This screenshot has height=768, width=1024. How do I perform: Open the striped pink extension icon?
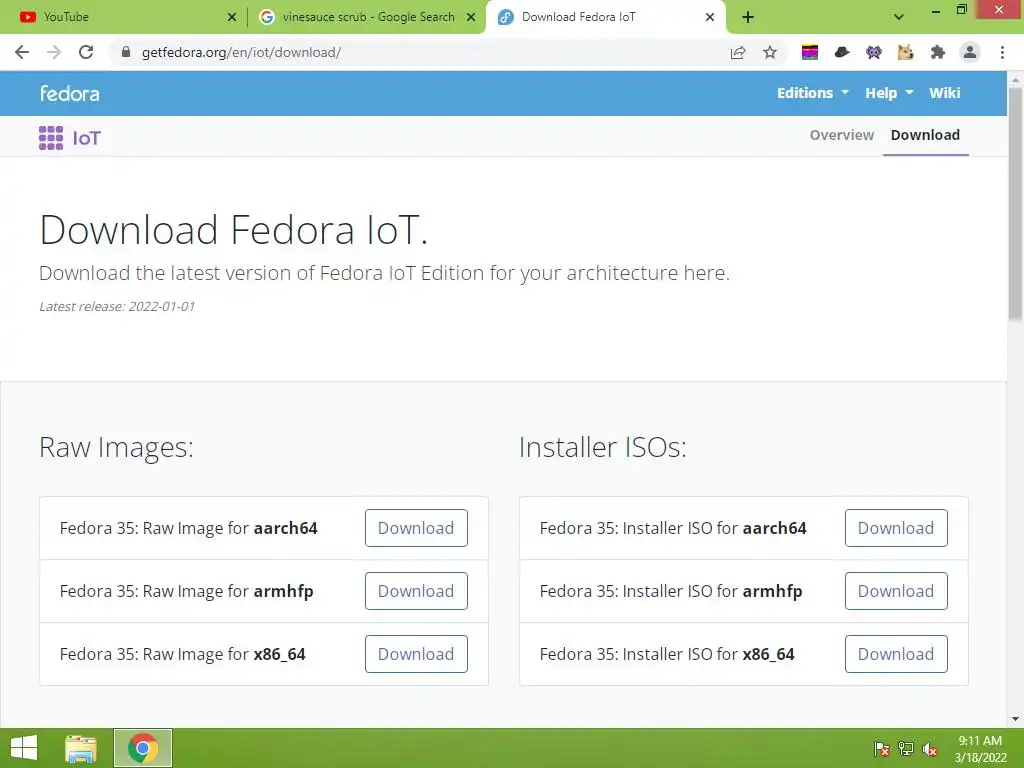(810, 52)
